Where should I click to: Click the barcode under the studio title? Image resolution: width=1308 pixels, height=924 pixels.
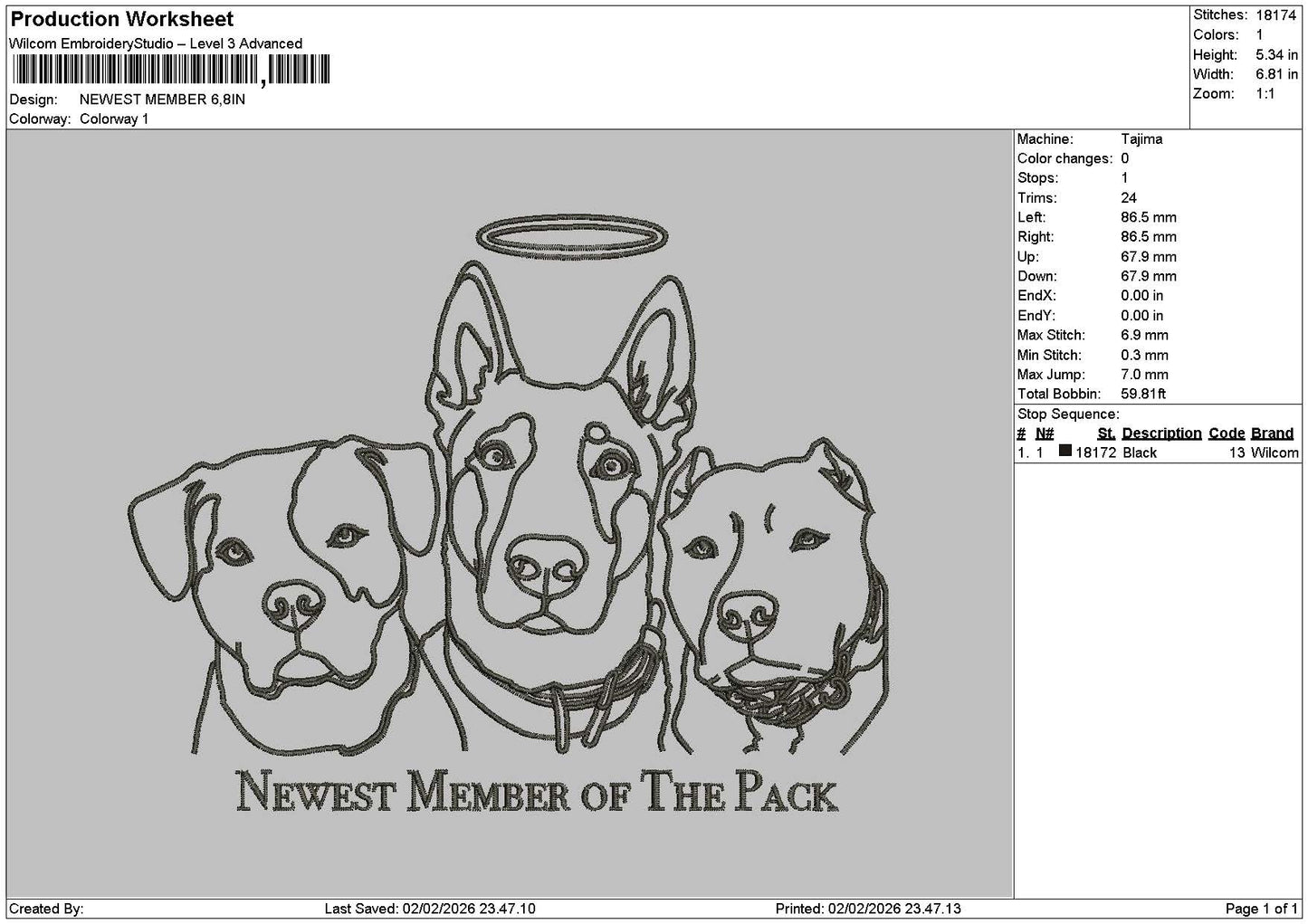(x=171, y=70)
